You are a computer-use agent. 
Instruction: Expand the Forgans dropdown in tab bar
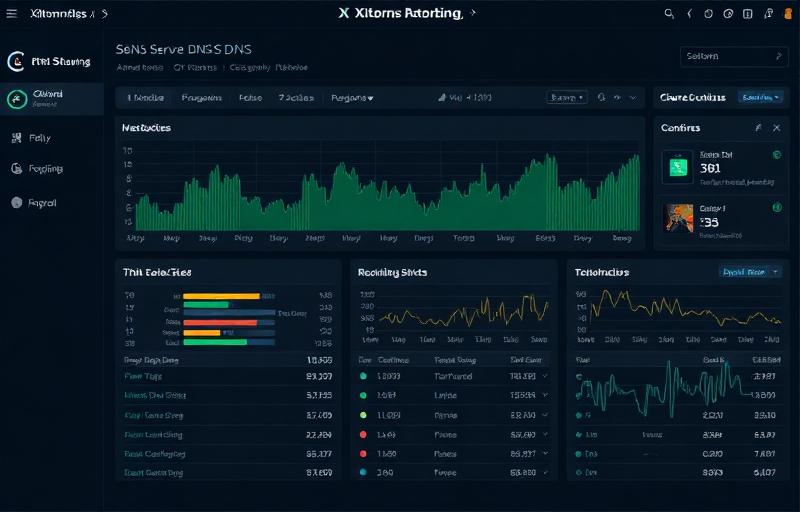click(x=351, y=98)
